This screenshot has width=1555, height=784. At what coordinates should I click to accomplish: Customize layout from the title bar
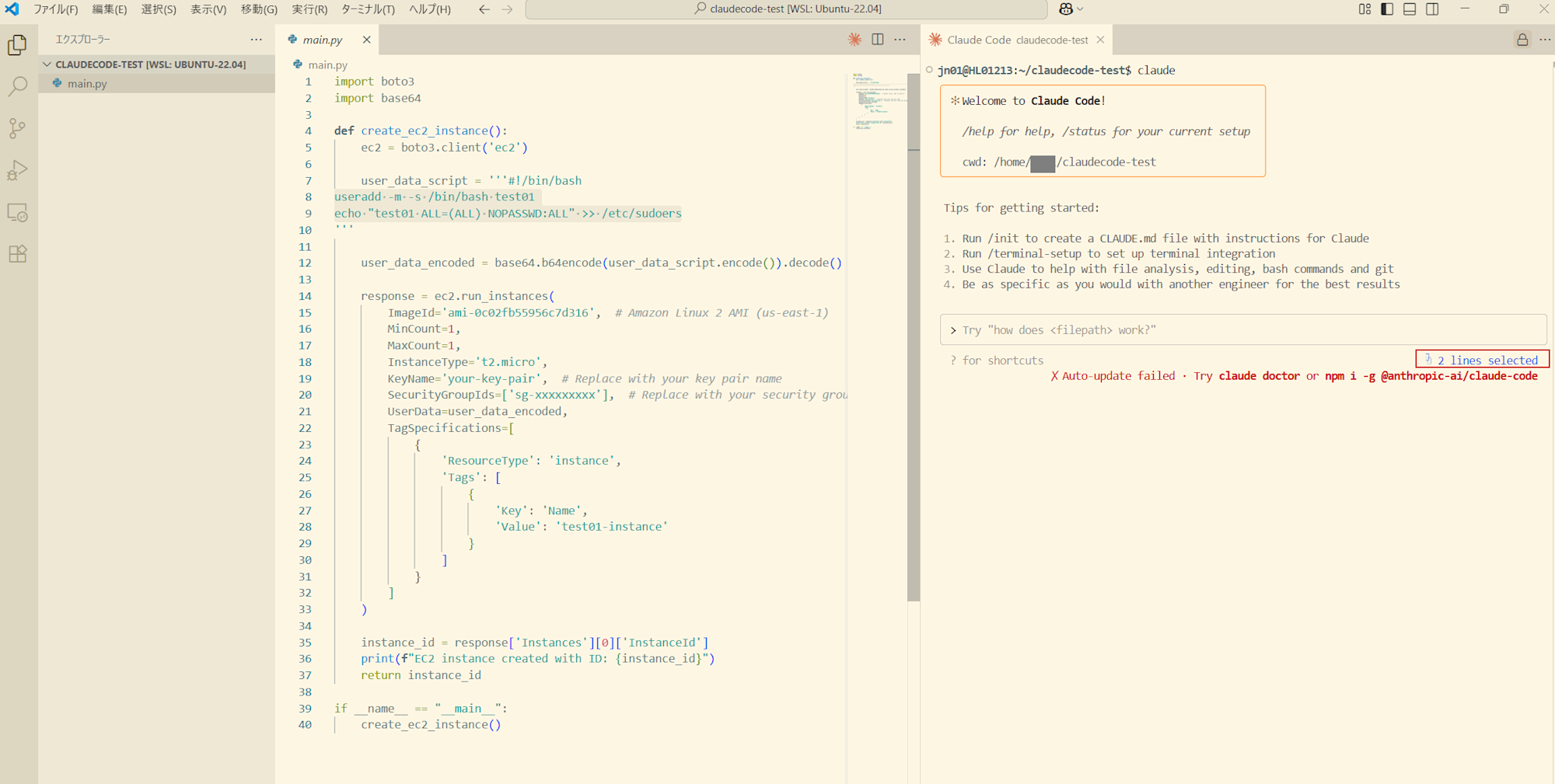[1365, 9]
